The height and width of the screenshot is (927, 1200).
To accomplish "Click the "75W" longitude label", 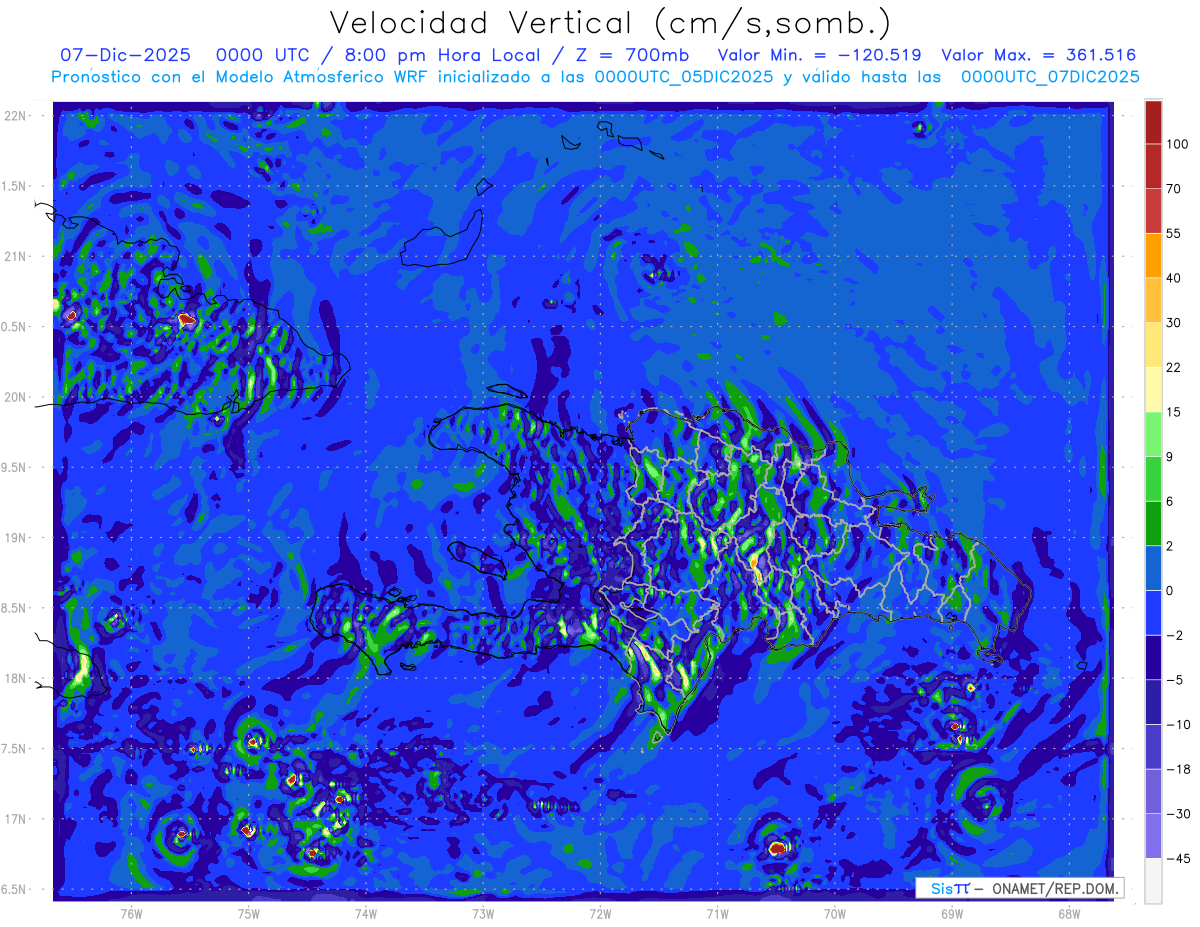I will pos(248,913).
